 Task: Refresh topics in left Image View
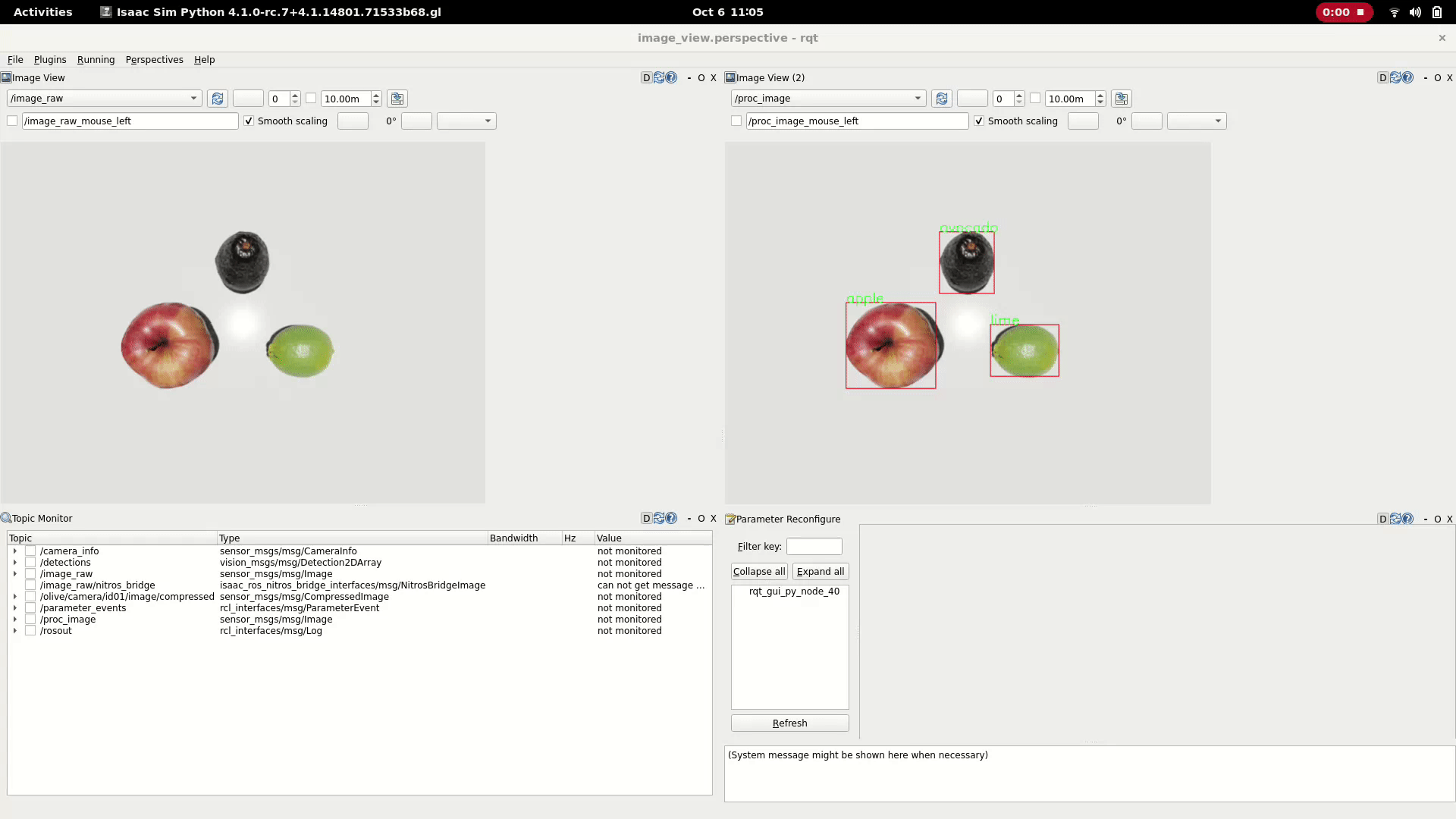[x=218, y=99]
